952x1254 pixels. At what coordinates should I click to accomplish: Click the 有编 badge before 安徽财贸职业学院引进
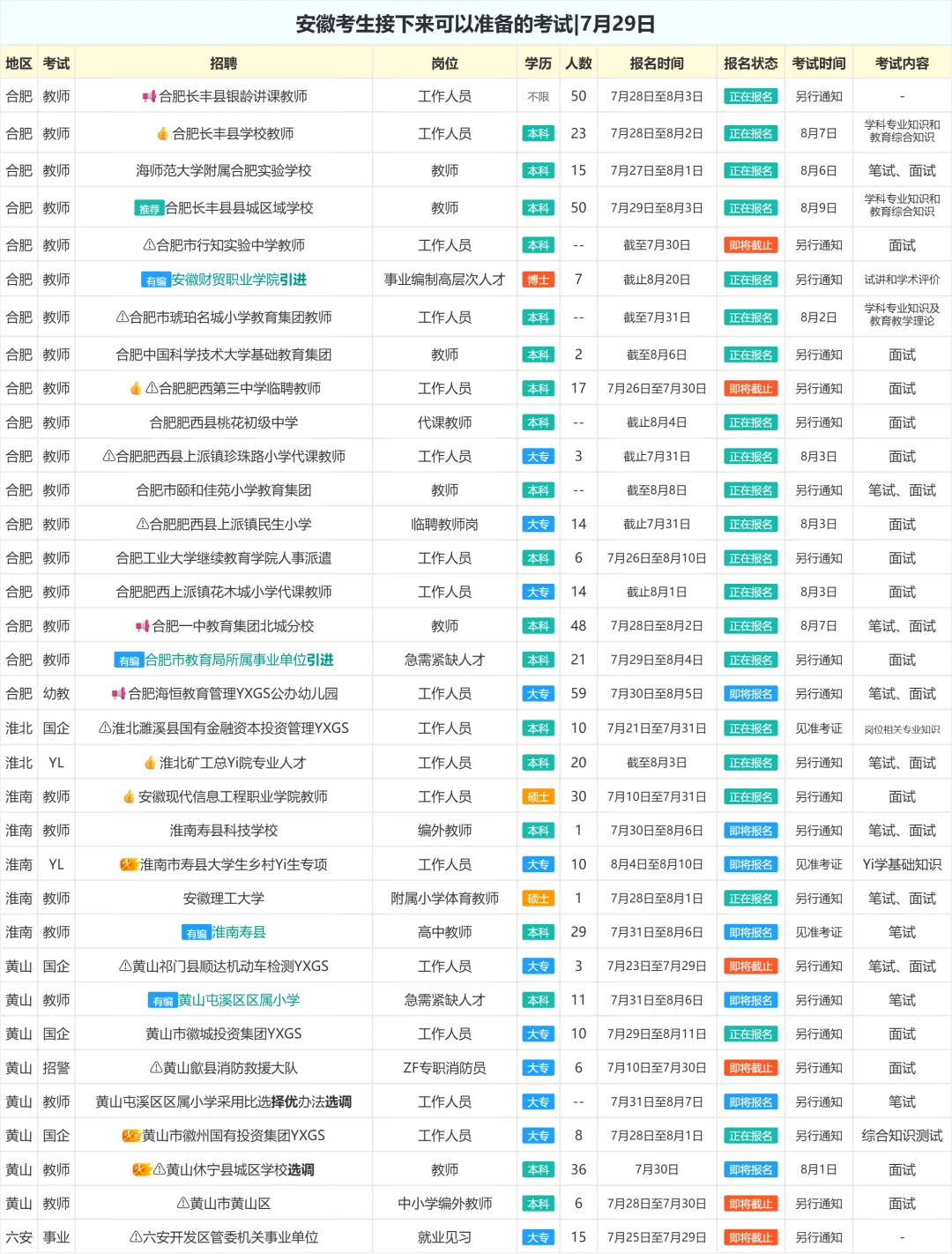pyautogui.click(x=156, y=280)
